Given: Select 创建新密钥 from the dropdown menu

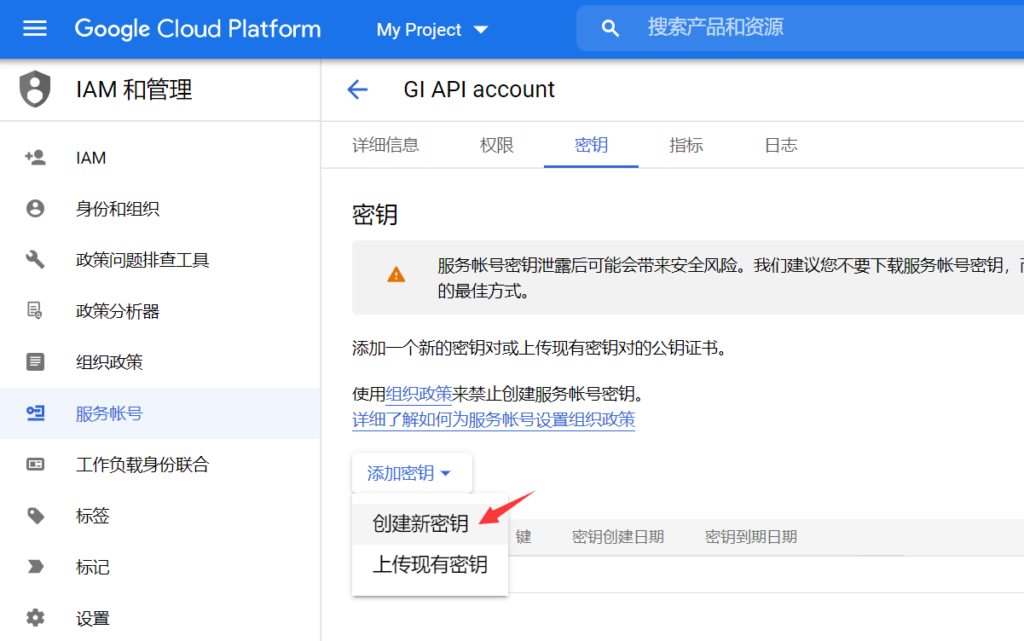Looking at the screenshot, I should [x=420, y=524].
